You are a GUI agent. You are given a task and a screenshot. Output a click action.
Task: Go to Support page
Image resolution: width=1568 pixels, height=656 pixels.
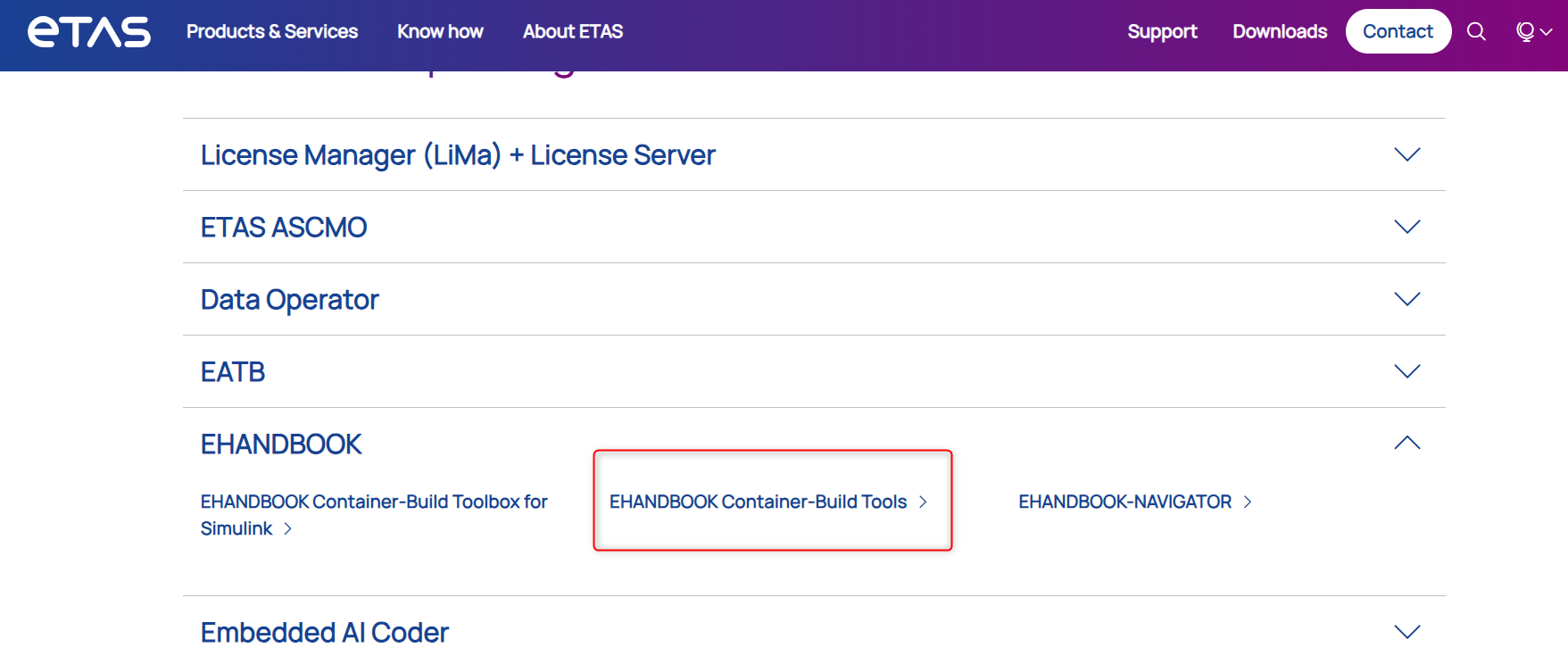(1162, 31)
